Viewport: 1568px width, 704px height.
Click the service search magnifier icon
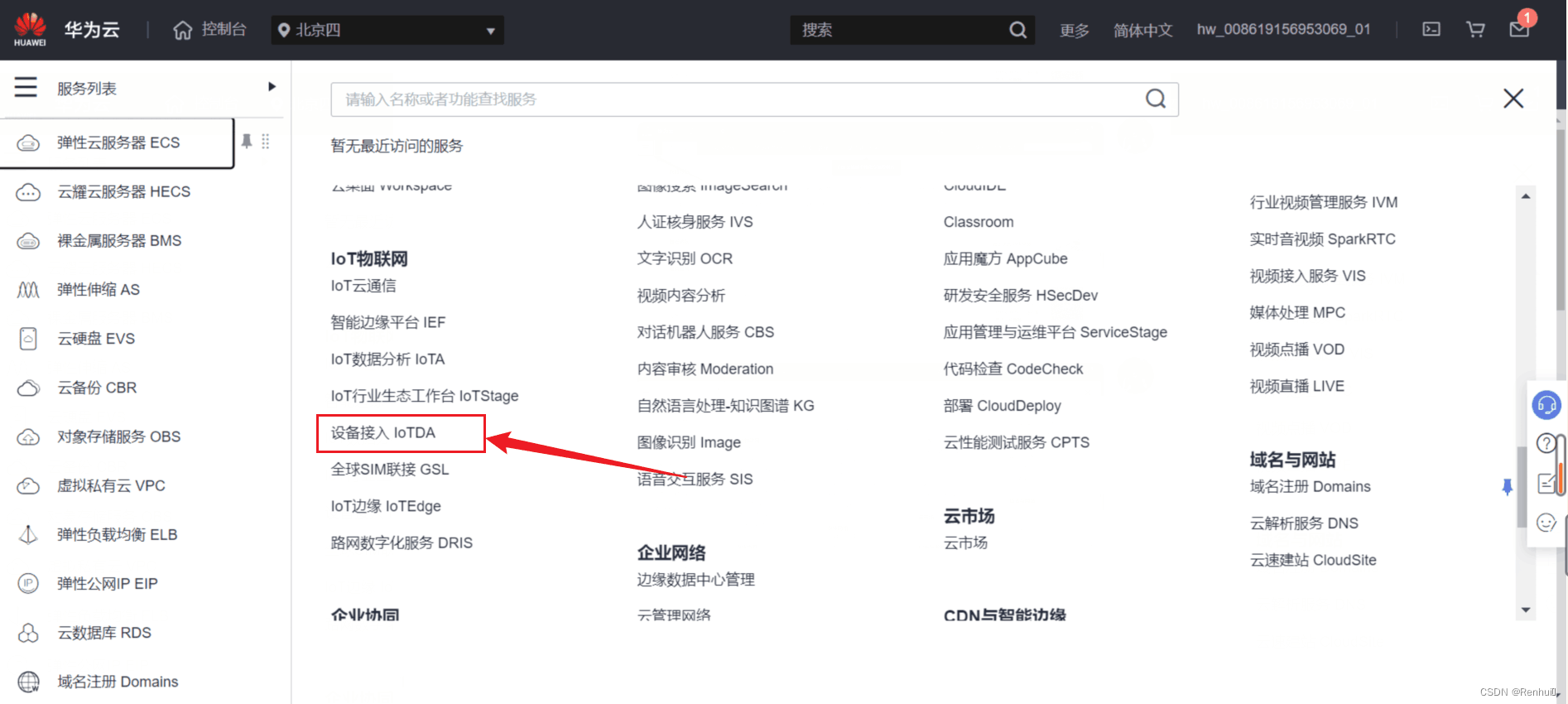click(1156, 99)
